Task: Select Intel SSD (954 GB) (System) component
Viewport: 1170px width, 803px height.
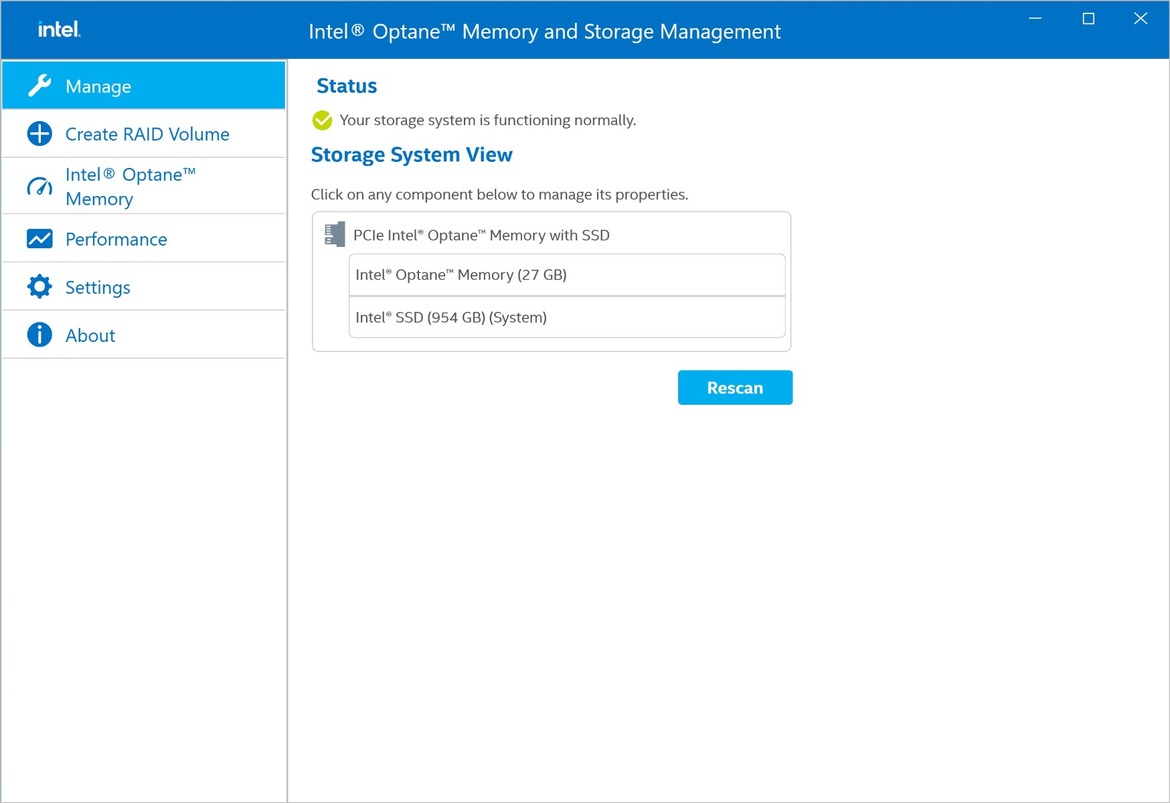Action: (x=567, y=317)
